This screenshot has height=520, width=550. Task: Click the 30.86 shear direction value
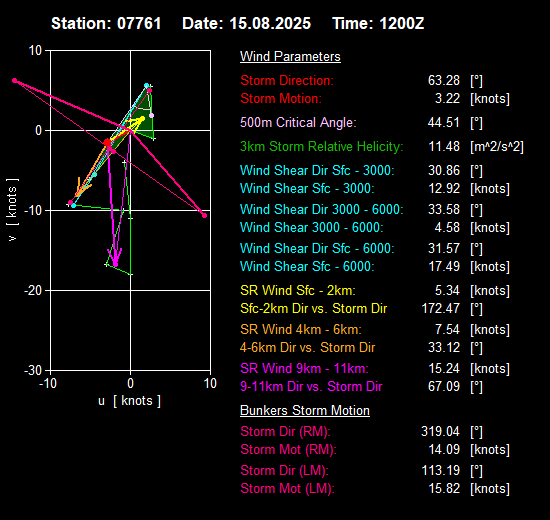tap(444, 171)
